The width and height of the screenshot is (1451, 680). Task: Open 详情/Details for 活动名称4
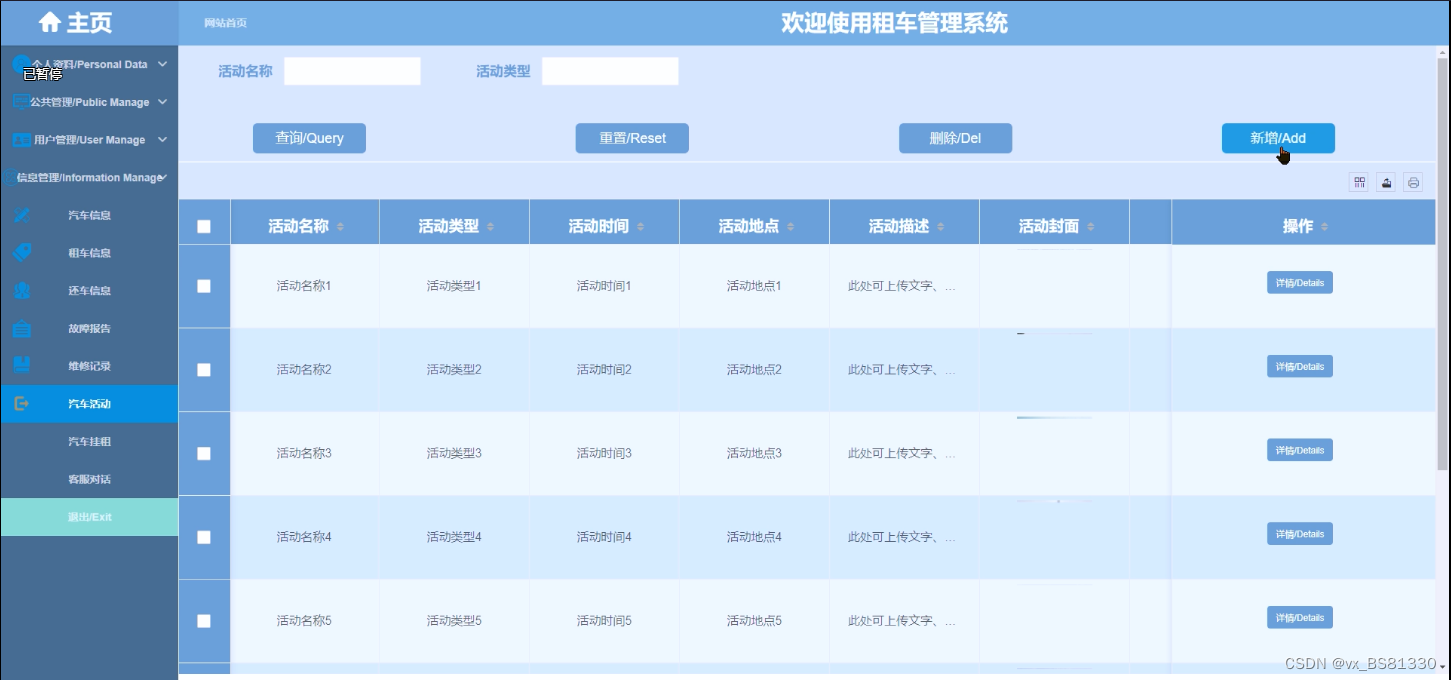coord(1299,534)
